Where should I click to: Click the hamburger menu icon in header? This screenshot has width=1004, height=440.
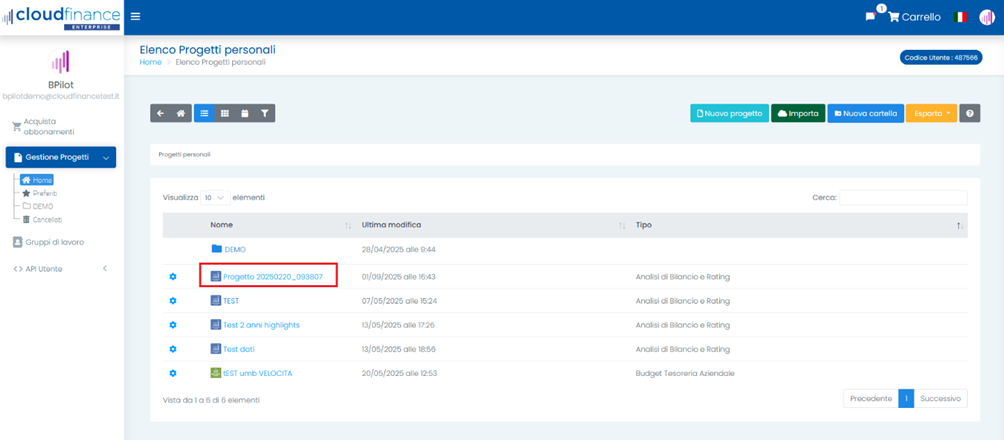pos(135,16)
